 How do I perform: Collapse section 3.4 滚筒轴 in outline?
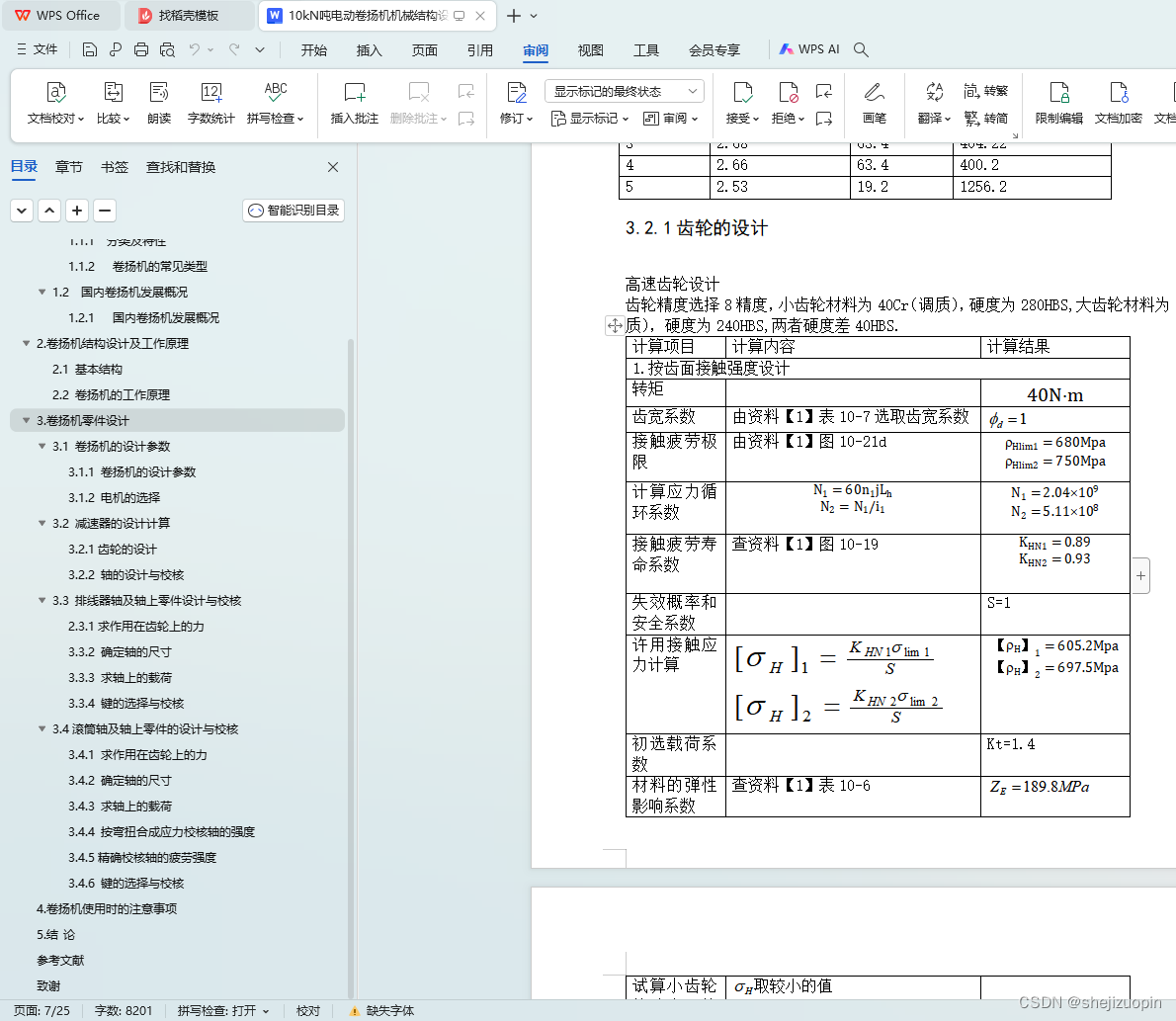tap(42, 728)
